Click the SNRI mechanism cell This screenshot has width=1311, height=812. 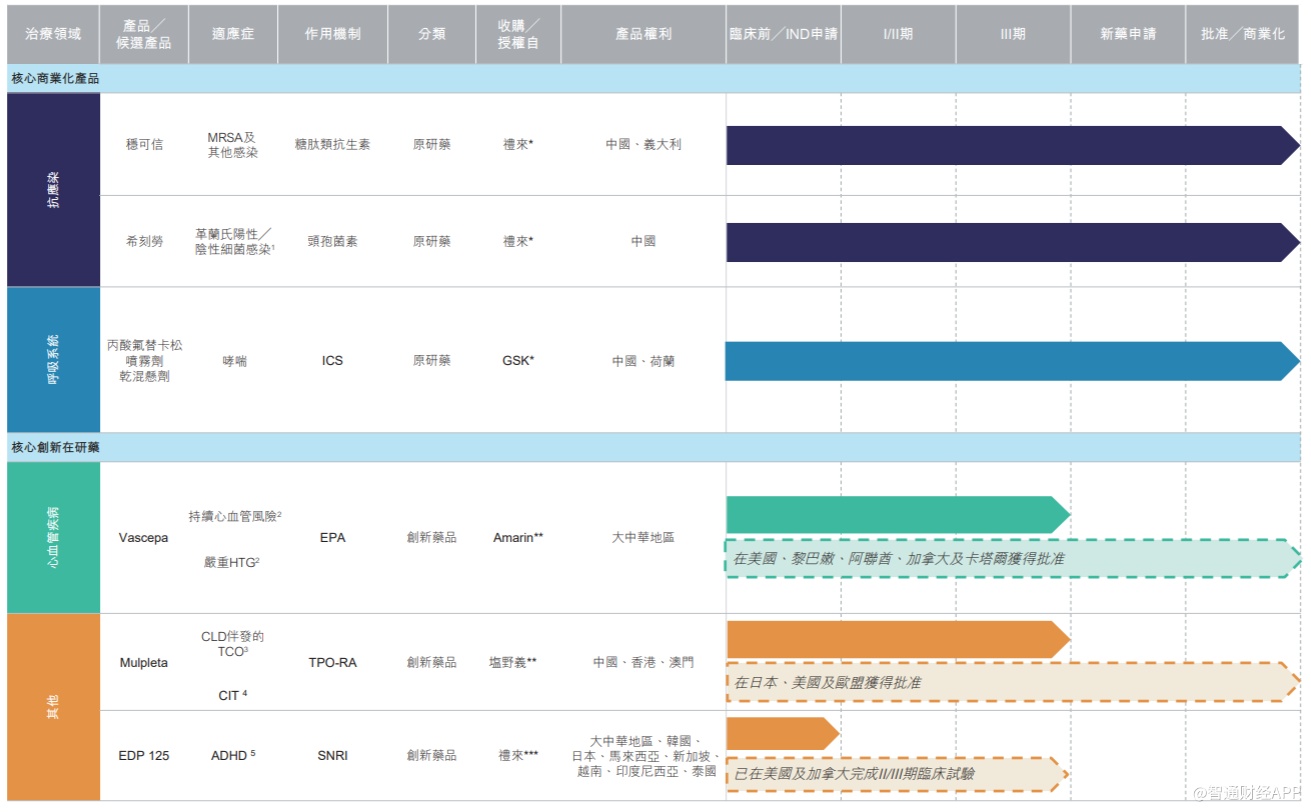(x=332, y=756)
